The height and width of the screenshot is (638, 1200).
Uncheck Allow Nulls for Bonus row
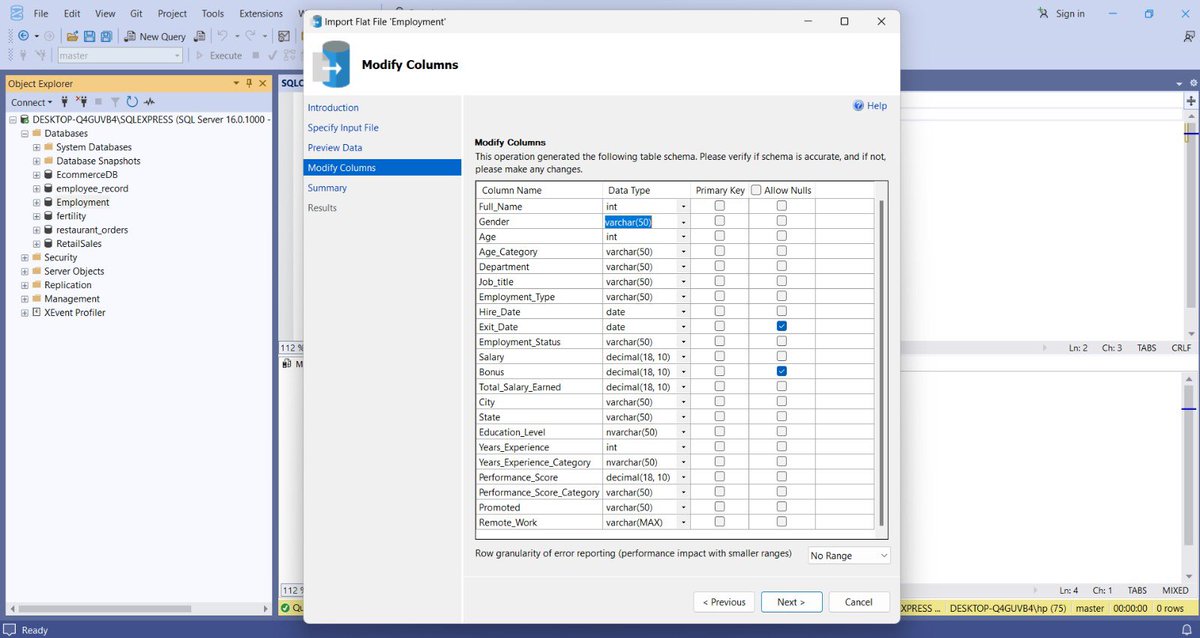click(782, 371)
